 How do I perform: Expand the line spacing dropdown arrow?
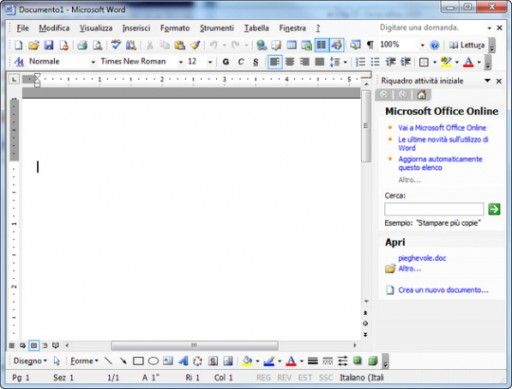[345, 62]
